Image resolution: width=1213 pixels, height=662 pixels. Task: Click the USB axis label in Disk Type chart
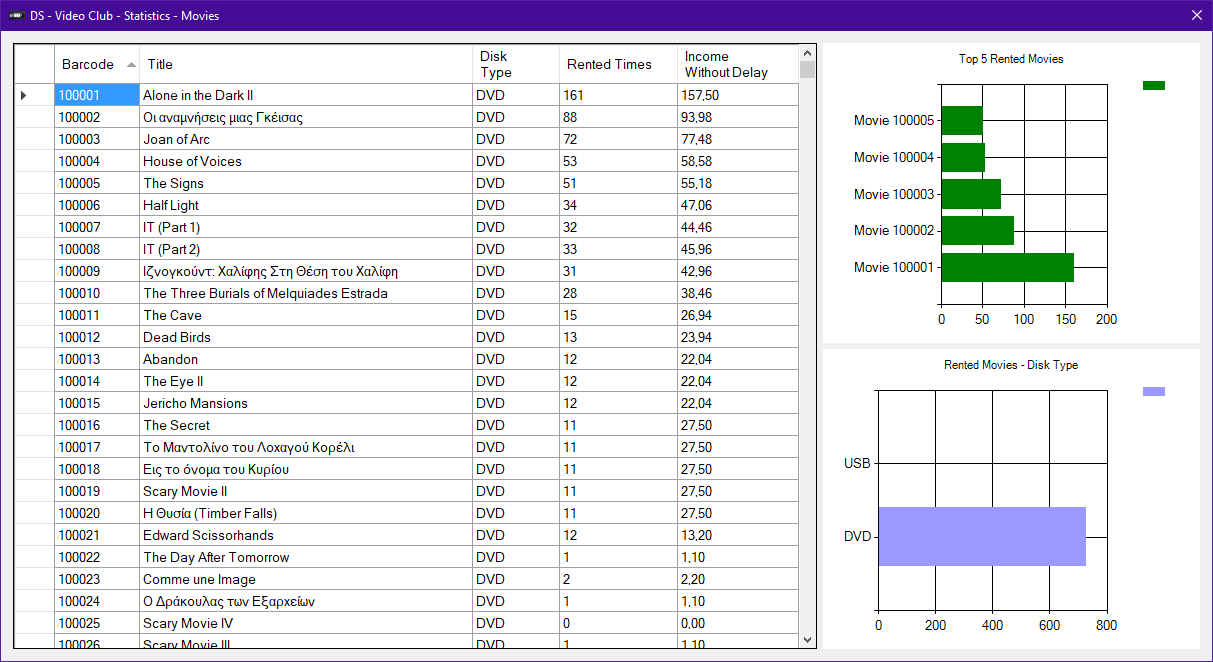[857, 463]
